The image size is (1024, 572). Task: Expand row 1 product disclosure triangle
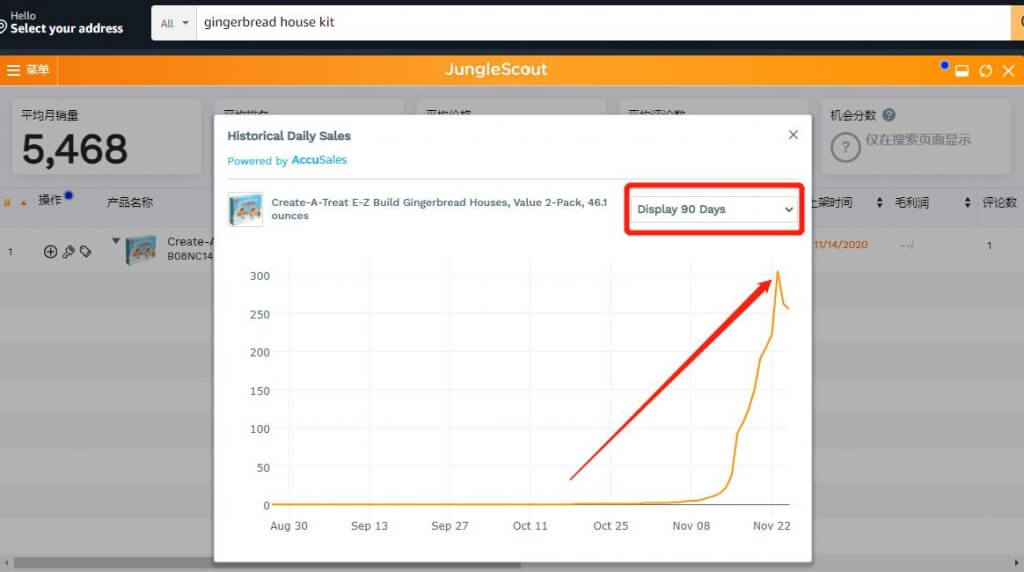pyautogui.click(x=116, y=241)
